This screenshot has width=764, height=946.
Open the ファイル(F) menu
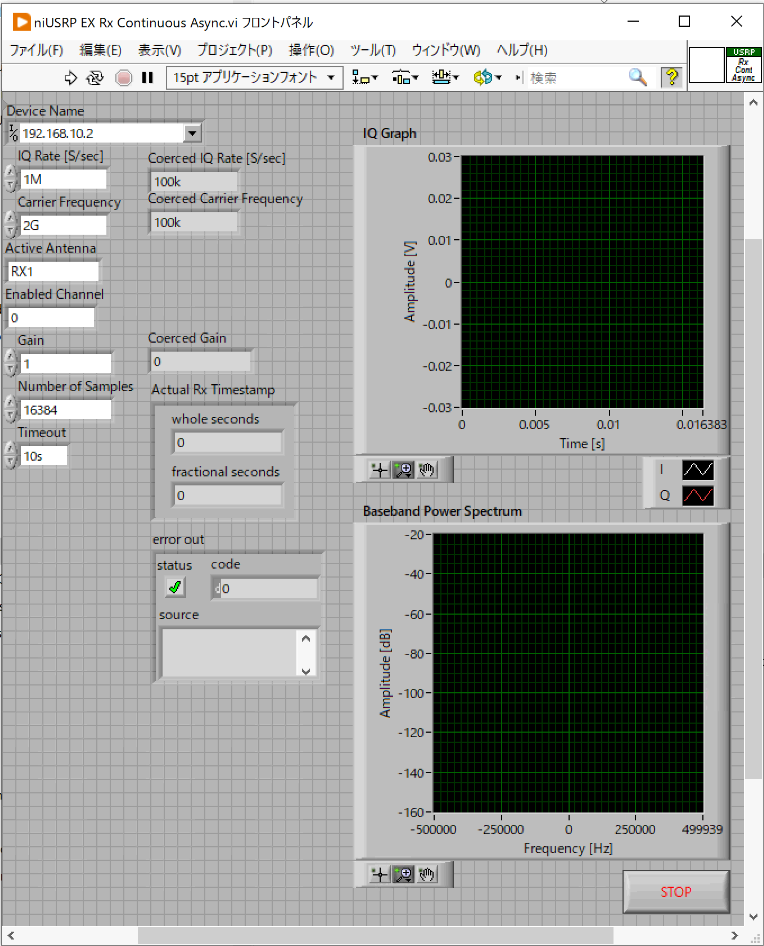pos(36,50)
